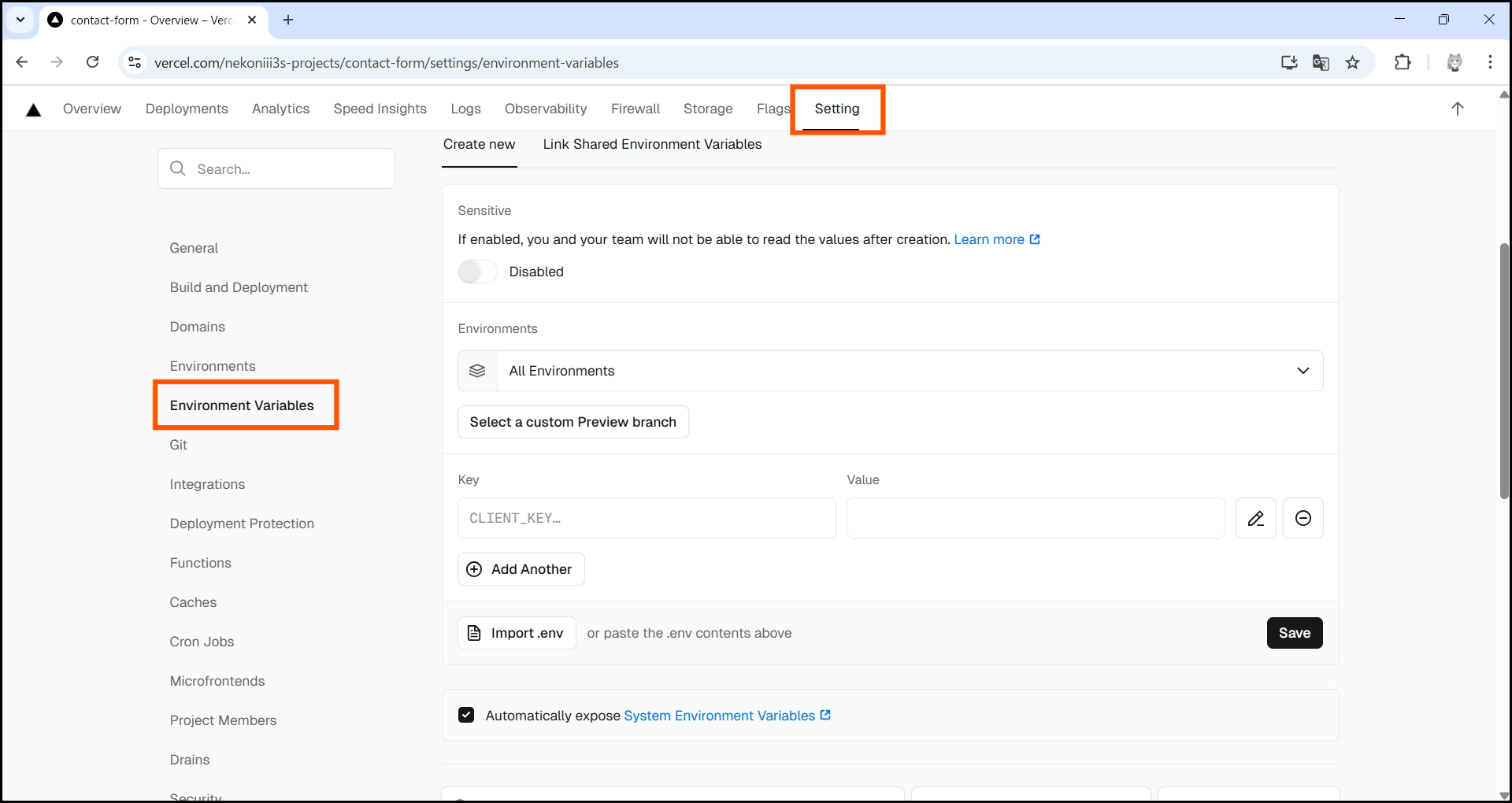Open Drains settings in sidebar

190,760
